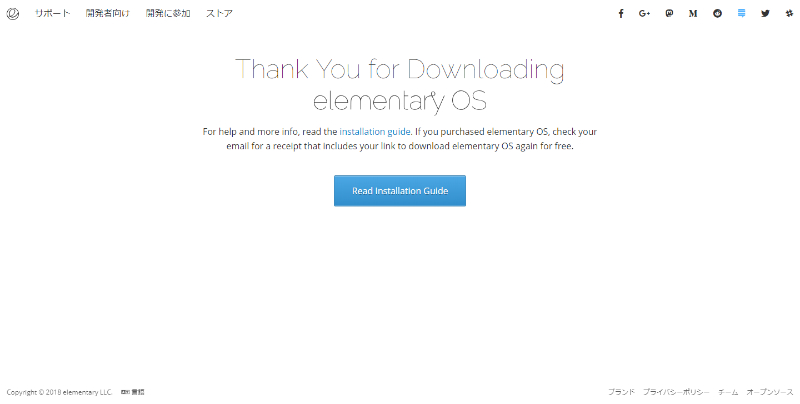Open the サポート menu item
This screenshot has width=800, height=404.
[52, 14]
